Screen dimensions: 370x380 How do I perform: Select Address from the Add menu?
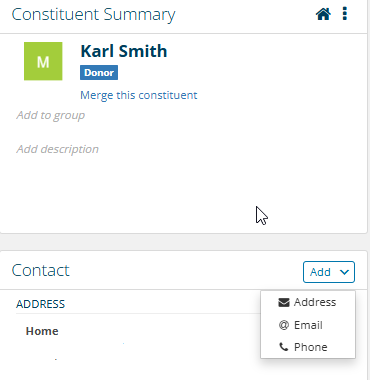[308, 302]
